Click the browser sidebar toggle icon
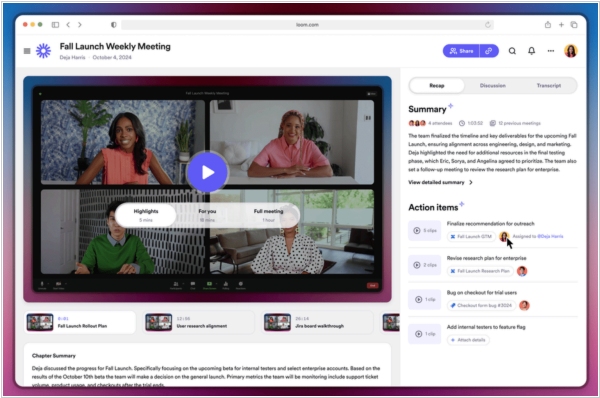This screenshot has height=398, width=600. (x=55, y=24)
